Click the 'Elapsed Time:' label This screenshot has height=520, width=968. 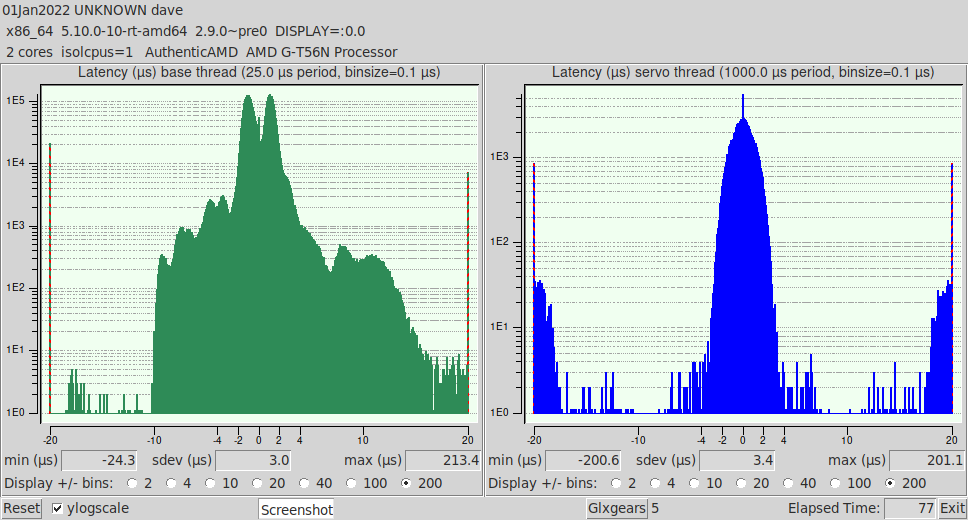pos(833,508)
